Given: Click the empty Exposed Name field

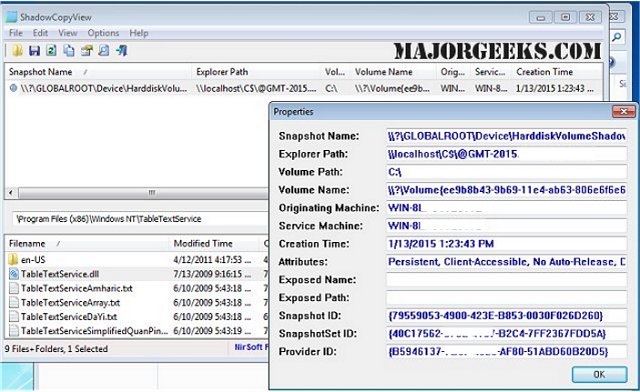Looking at the screenshot, I should [507, 280].
